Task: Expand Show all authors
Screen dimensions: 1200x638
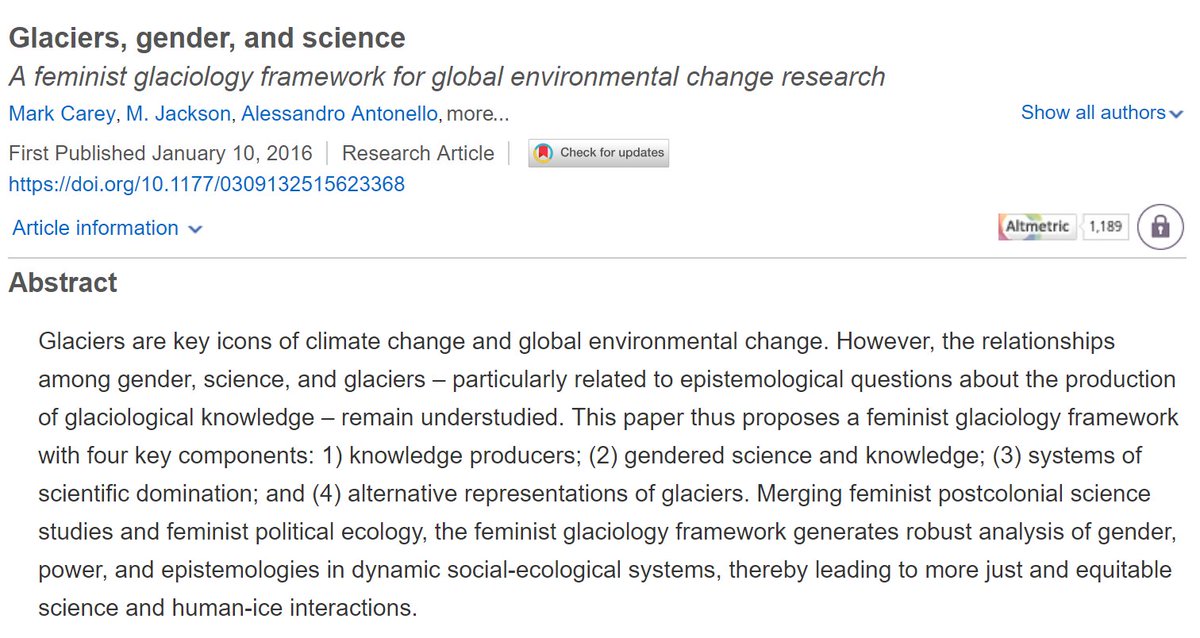Action: point(1093,113)
